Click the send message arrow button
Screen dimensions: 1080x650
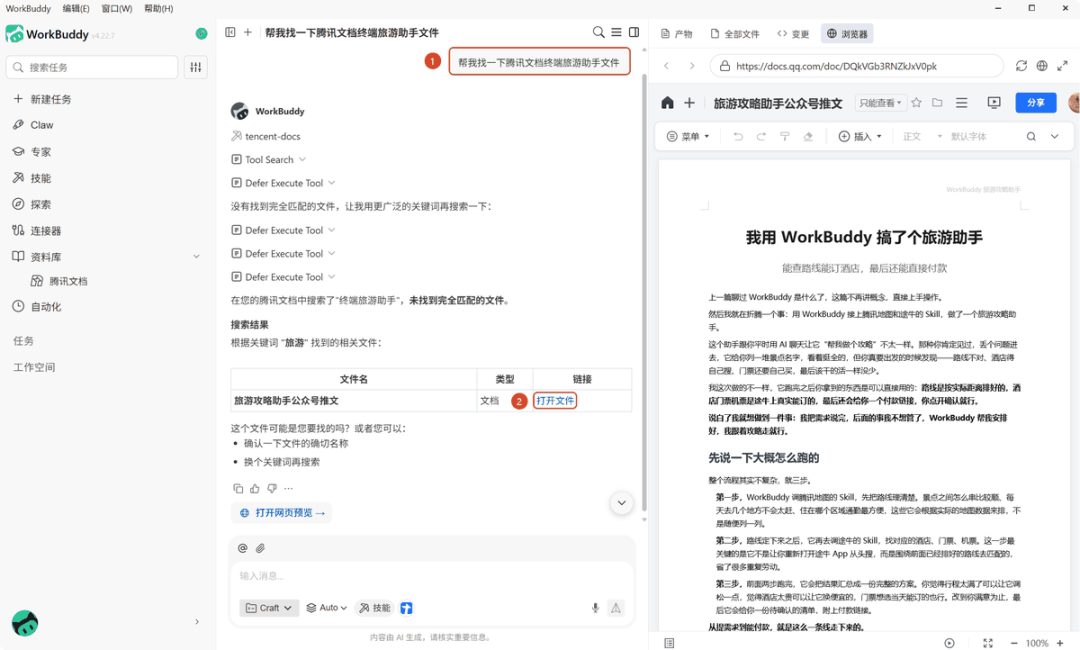[x=616, y=608]
